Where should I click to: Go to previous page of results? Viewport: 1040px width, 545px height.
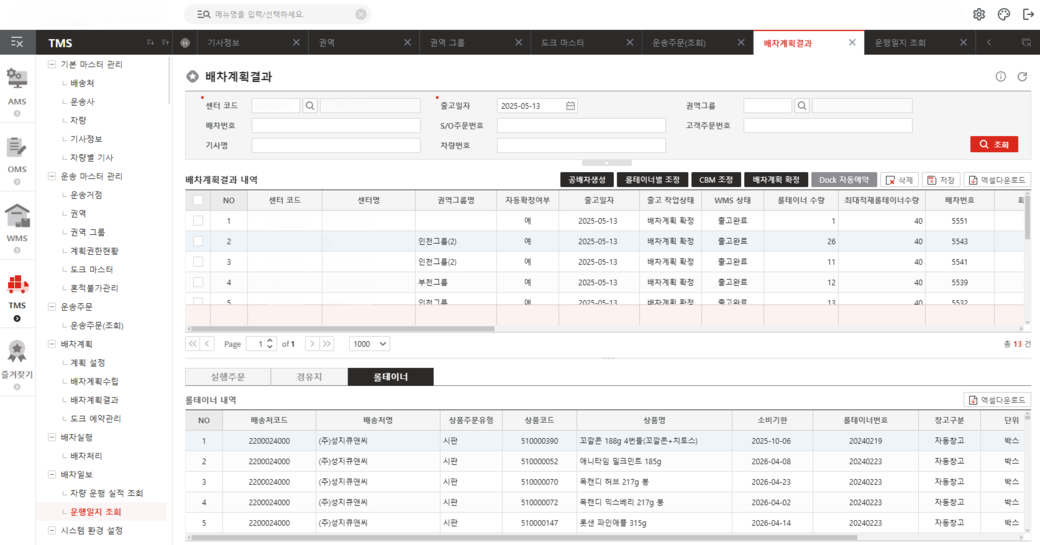[x=207, y=343]
